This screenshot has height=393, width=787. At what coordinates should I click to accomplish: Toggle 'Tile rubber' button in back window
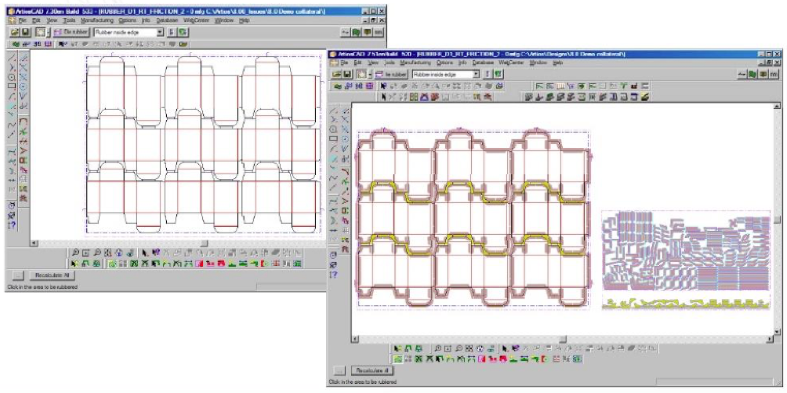pos(71,32)
